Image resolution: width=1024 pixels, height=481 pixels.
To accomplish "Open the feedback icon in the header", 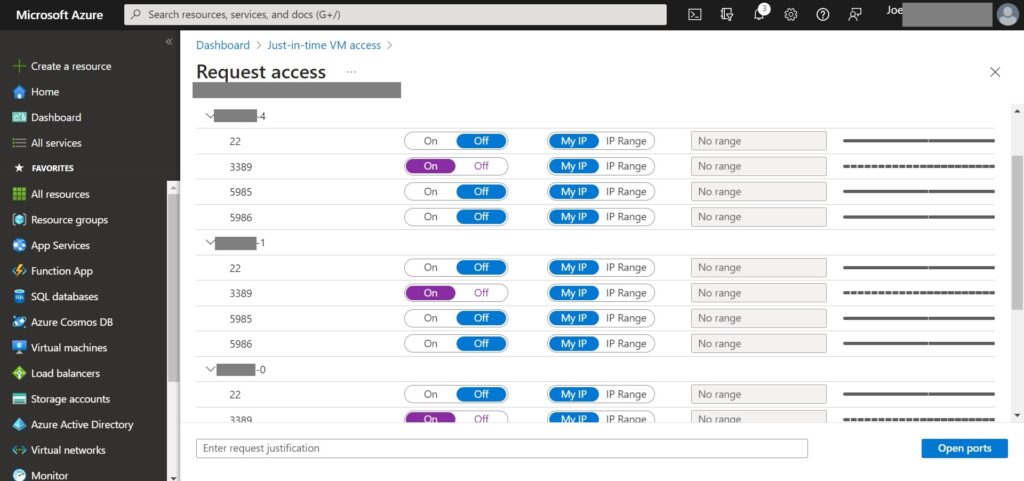I will [x=855, y=14].
